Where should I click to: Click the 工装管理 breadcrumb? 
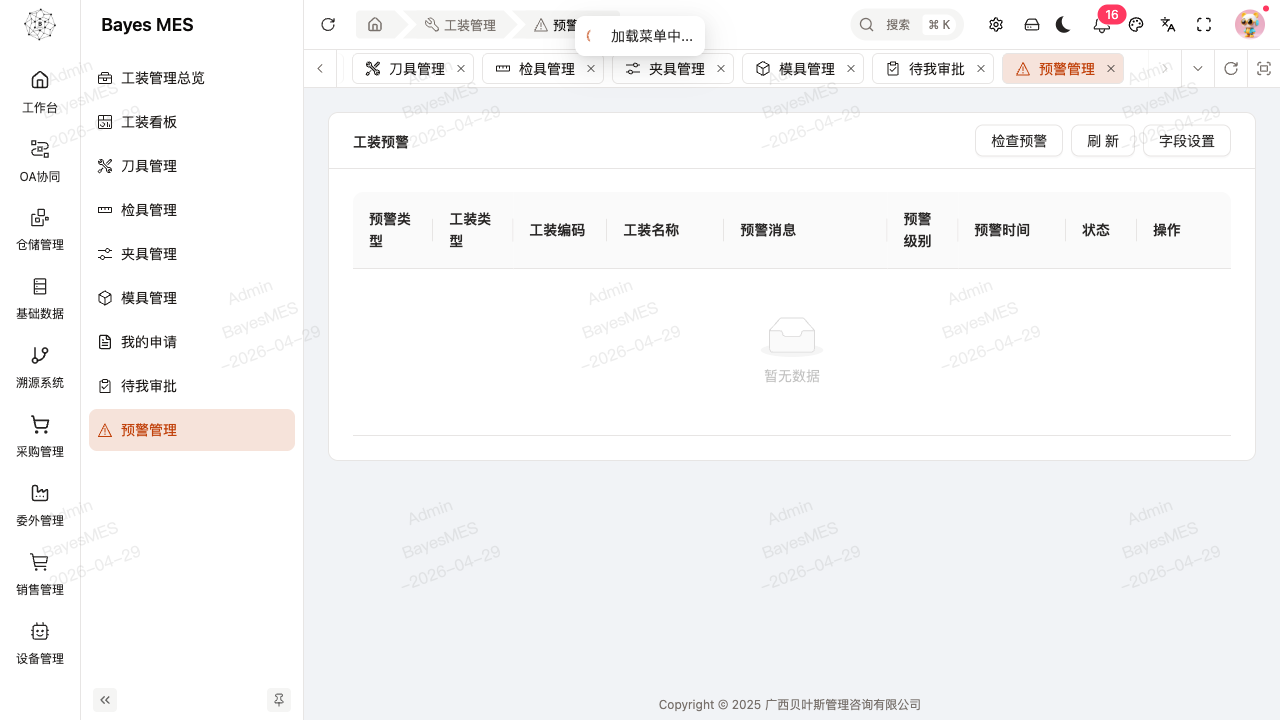point(460,25)
